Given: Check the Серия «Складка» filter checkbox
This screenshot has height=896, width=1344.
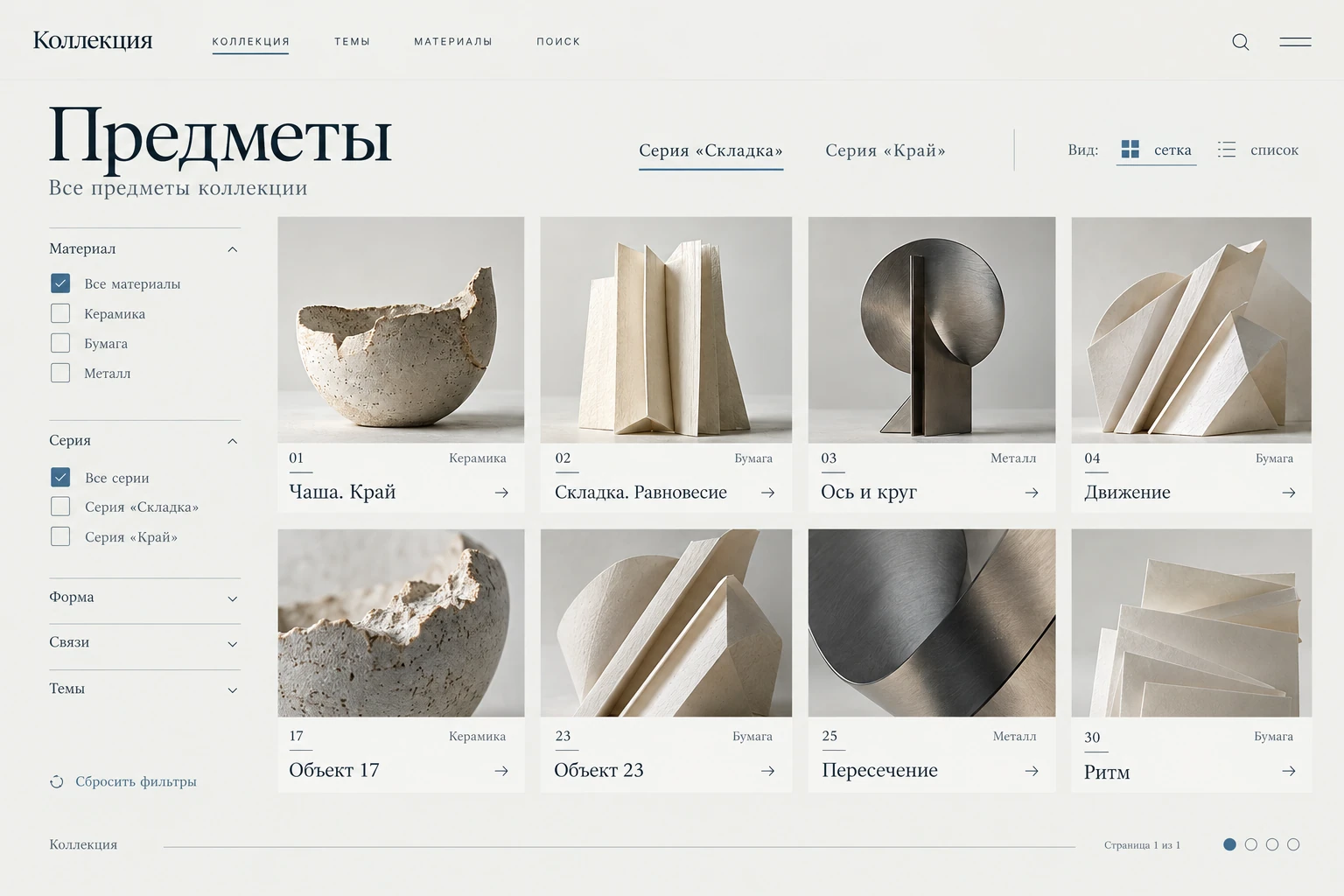Looking at the screenshot, I should [x=60, y=507].
